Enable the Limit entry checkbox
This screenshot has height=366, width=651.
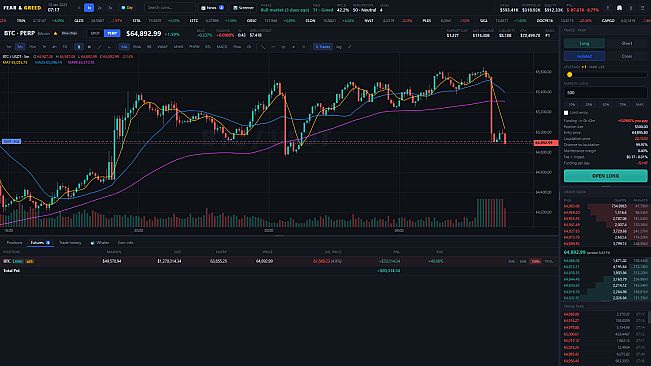pyautogui.click(x=566, y=113)
